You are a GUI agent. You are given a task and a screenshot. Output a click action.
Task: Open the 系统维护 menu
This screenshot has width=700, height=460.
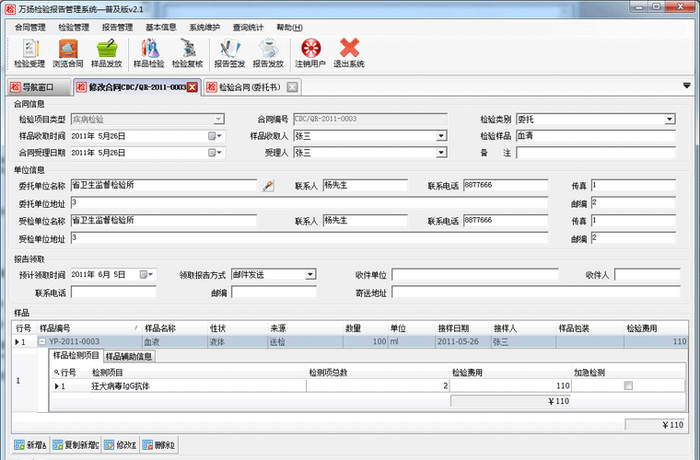pos(204,27)
